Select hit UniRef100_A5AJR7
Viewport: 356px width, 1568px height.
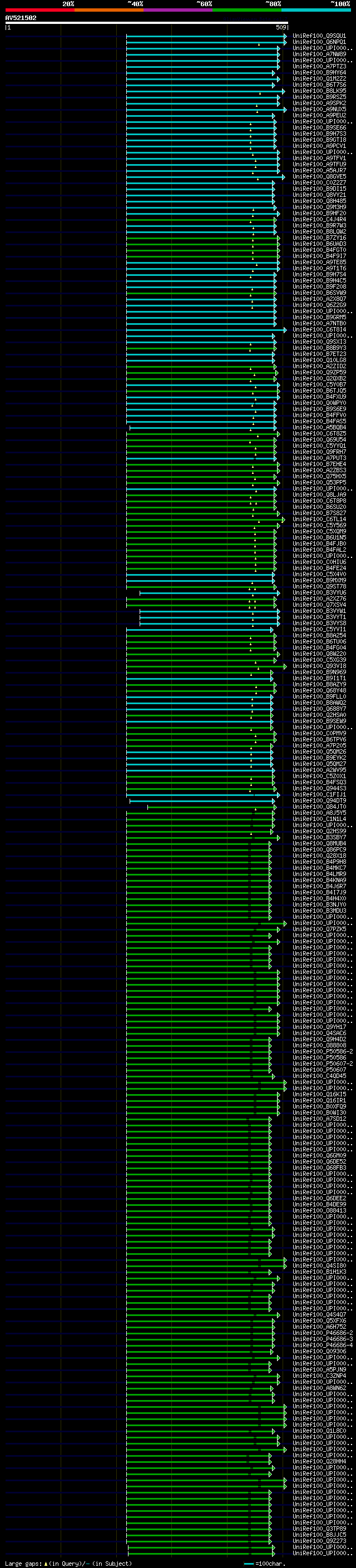(319, 170)
